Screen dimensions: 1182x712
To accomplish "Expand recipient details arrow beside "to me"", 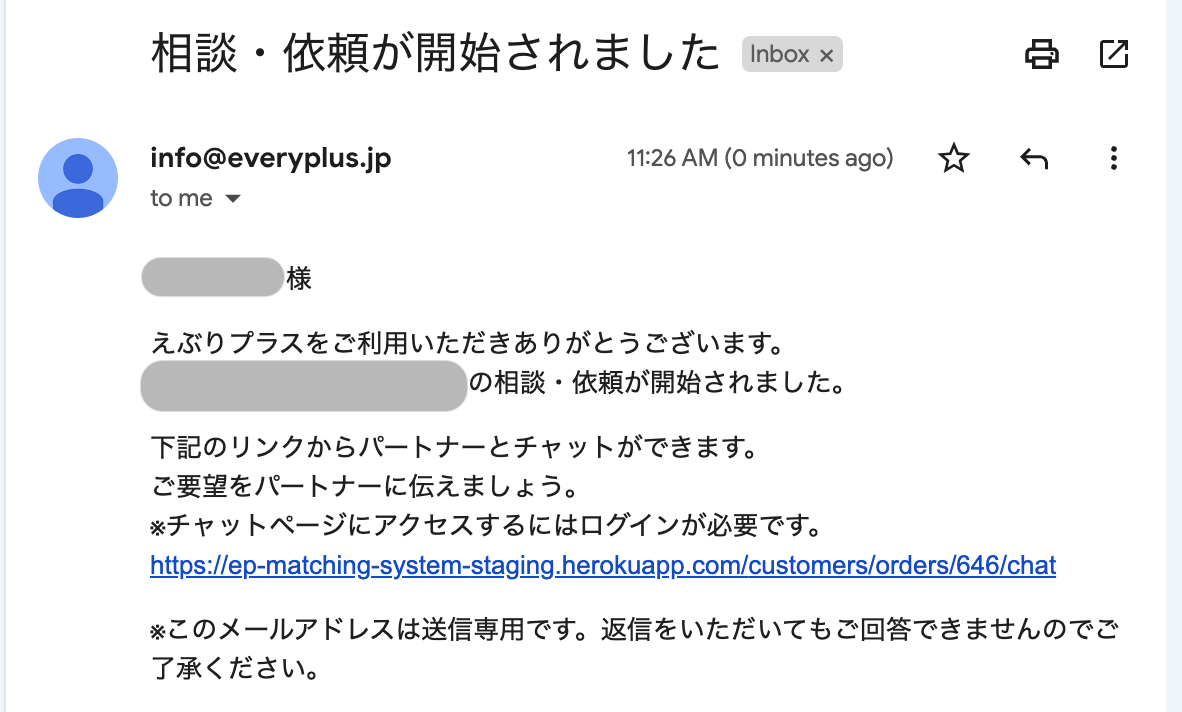I will [233, 199].
